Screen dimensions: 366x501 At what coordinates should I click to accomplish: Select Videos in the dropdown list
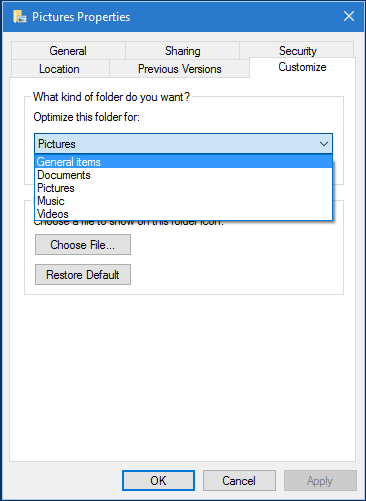[183, 214]
